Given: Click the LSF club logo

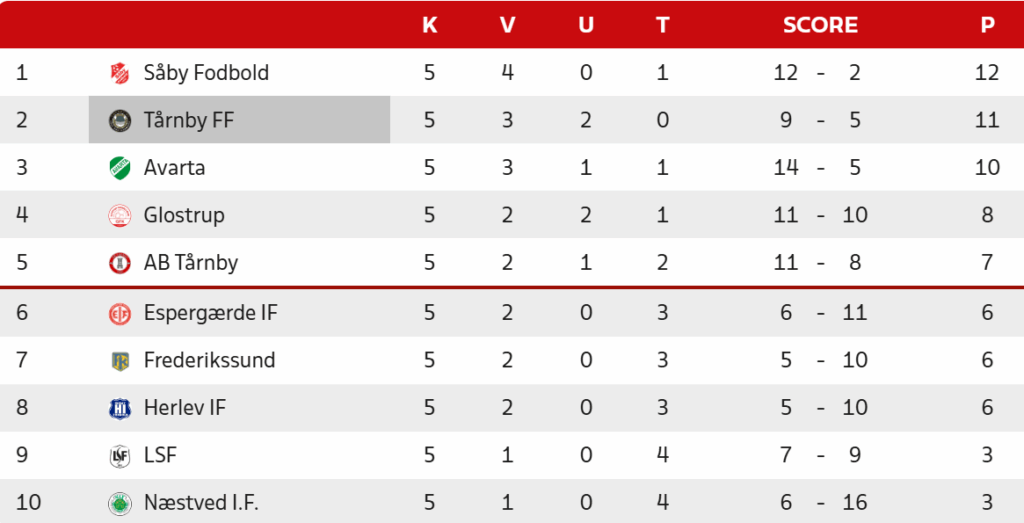Looking at the screenshot, I should pos(119,456).
